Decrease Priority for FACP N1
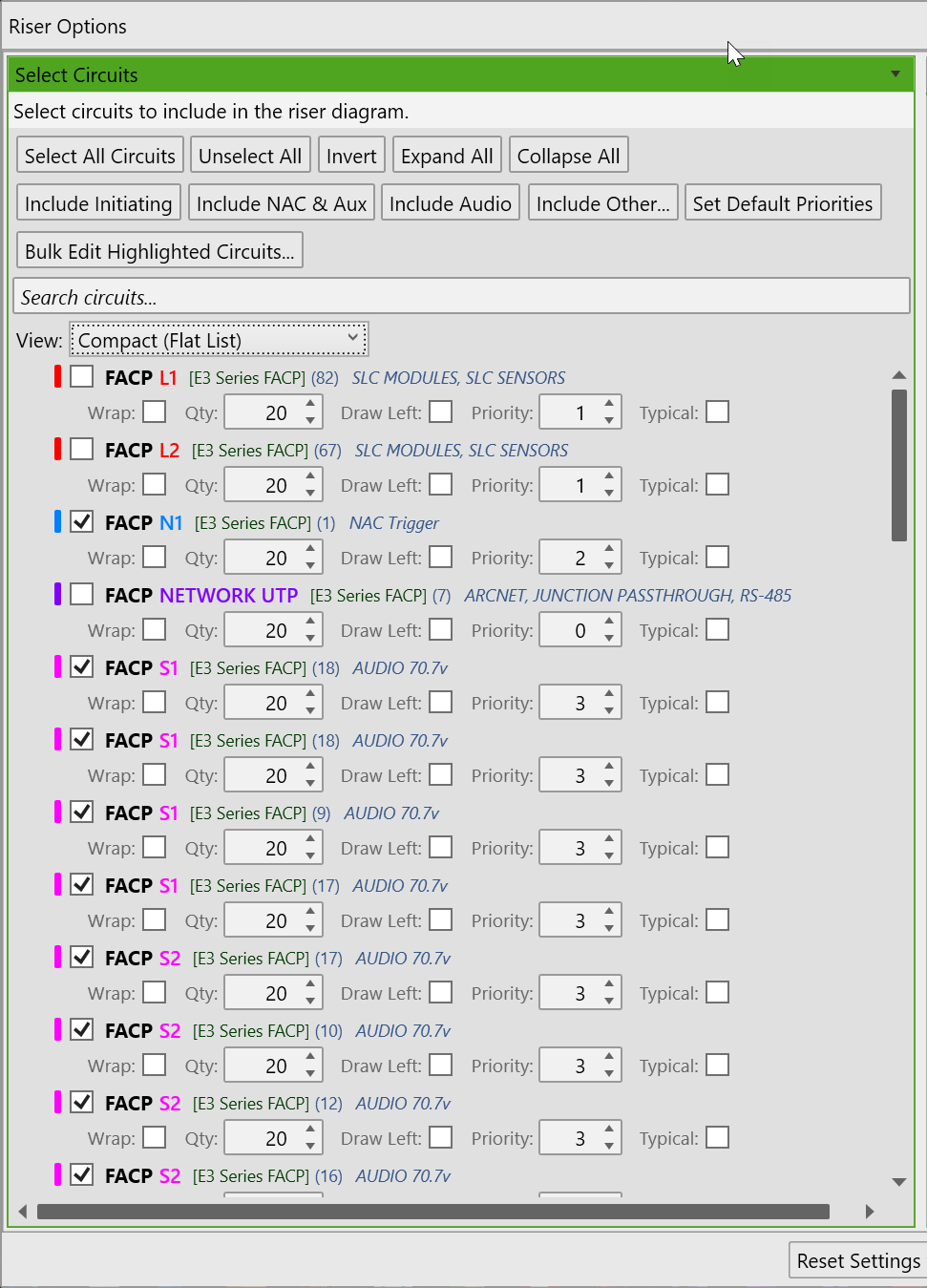This screenshot has height=1288, width=927. tap(609, 566)
